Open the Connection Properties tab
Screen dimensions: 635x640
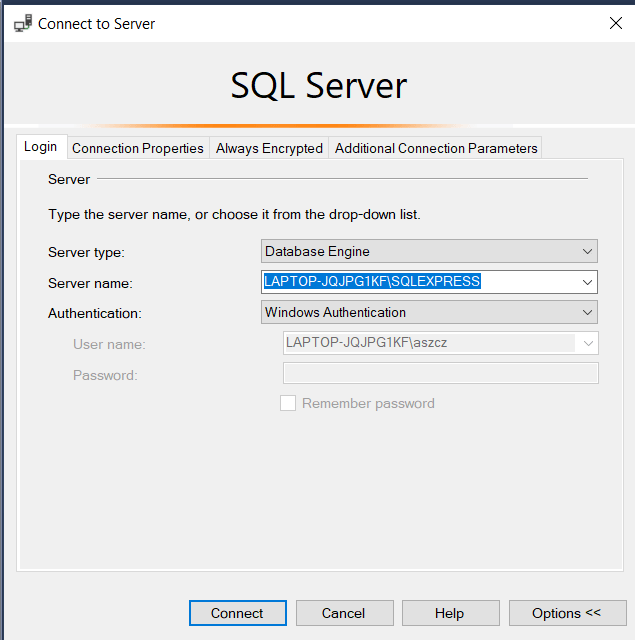point(138,148)
